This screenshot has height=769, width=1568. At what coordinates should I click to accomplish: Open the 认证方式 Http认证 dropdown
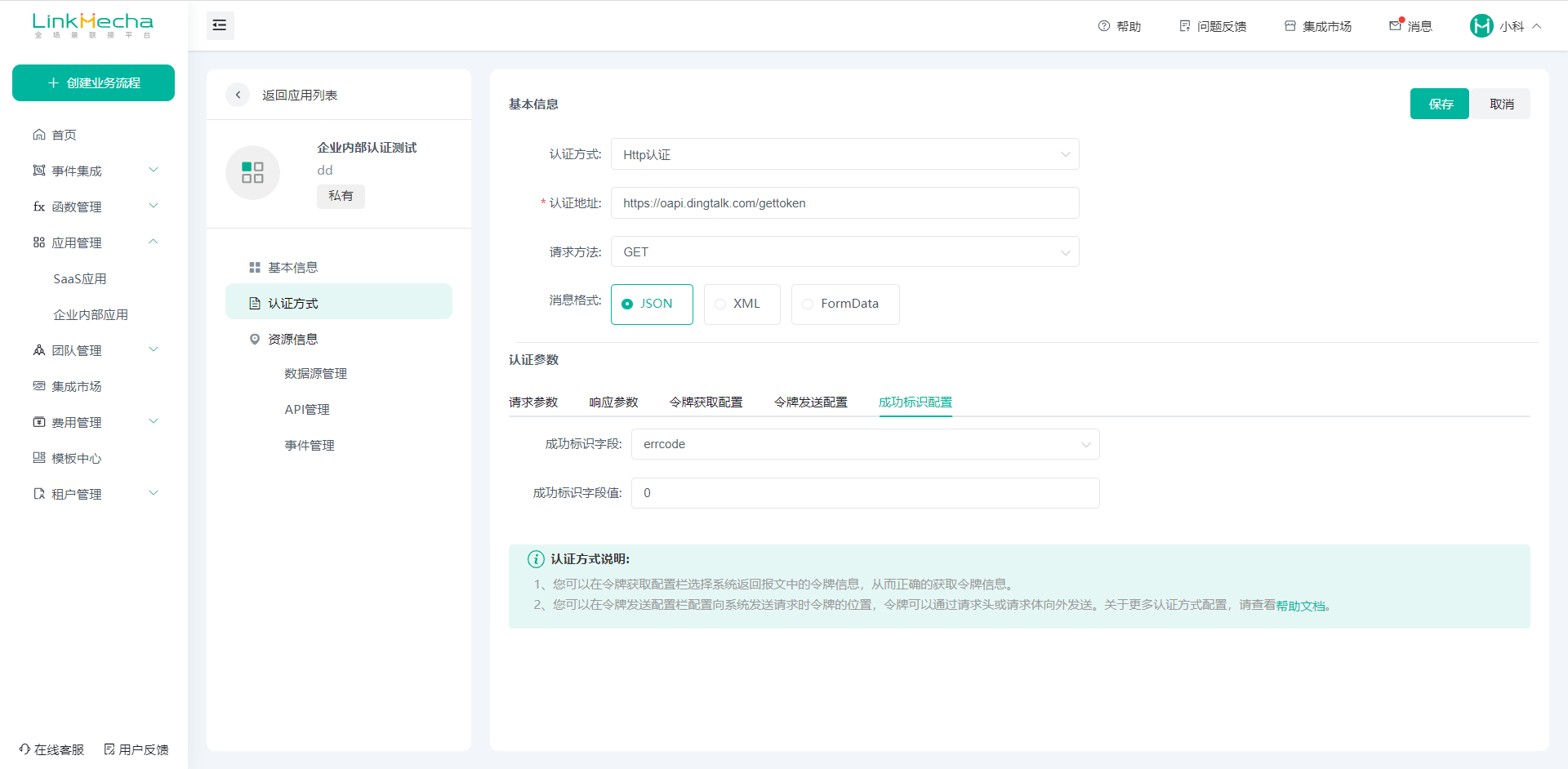844,154
